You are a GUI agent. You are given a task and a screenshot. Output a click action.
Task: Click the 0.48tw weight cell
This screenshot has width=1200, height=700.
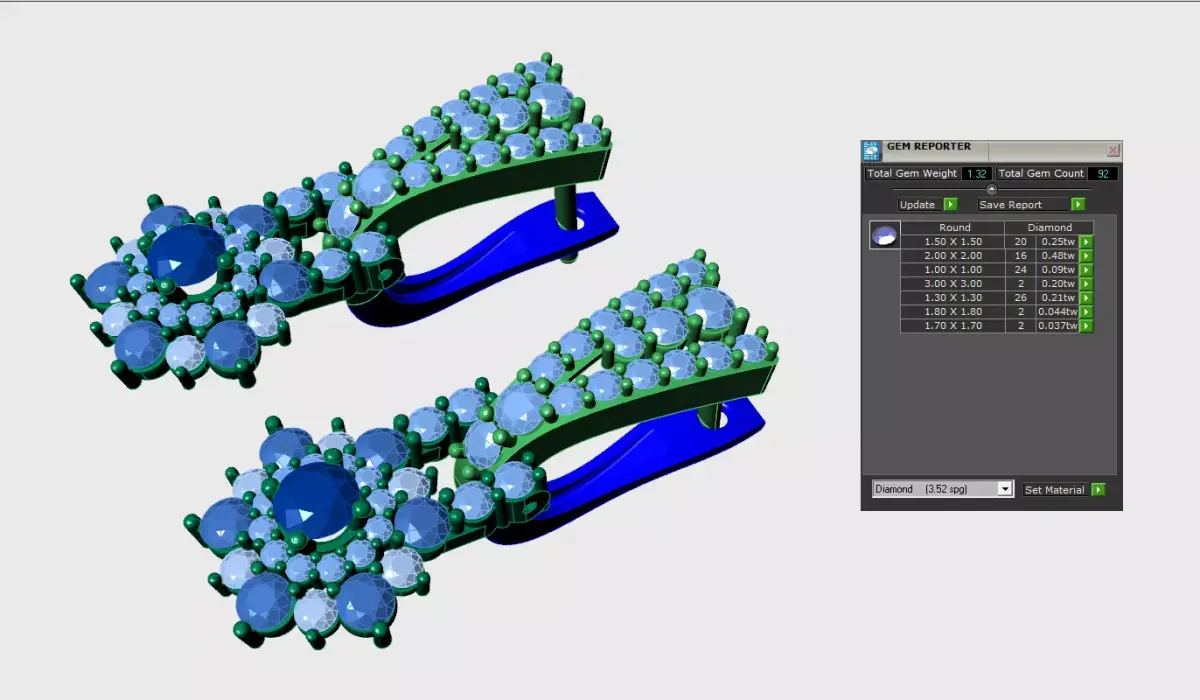point(1058,255)
